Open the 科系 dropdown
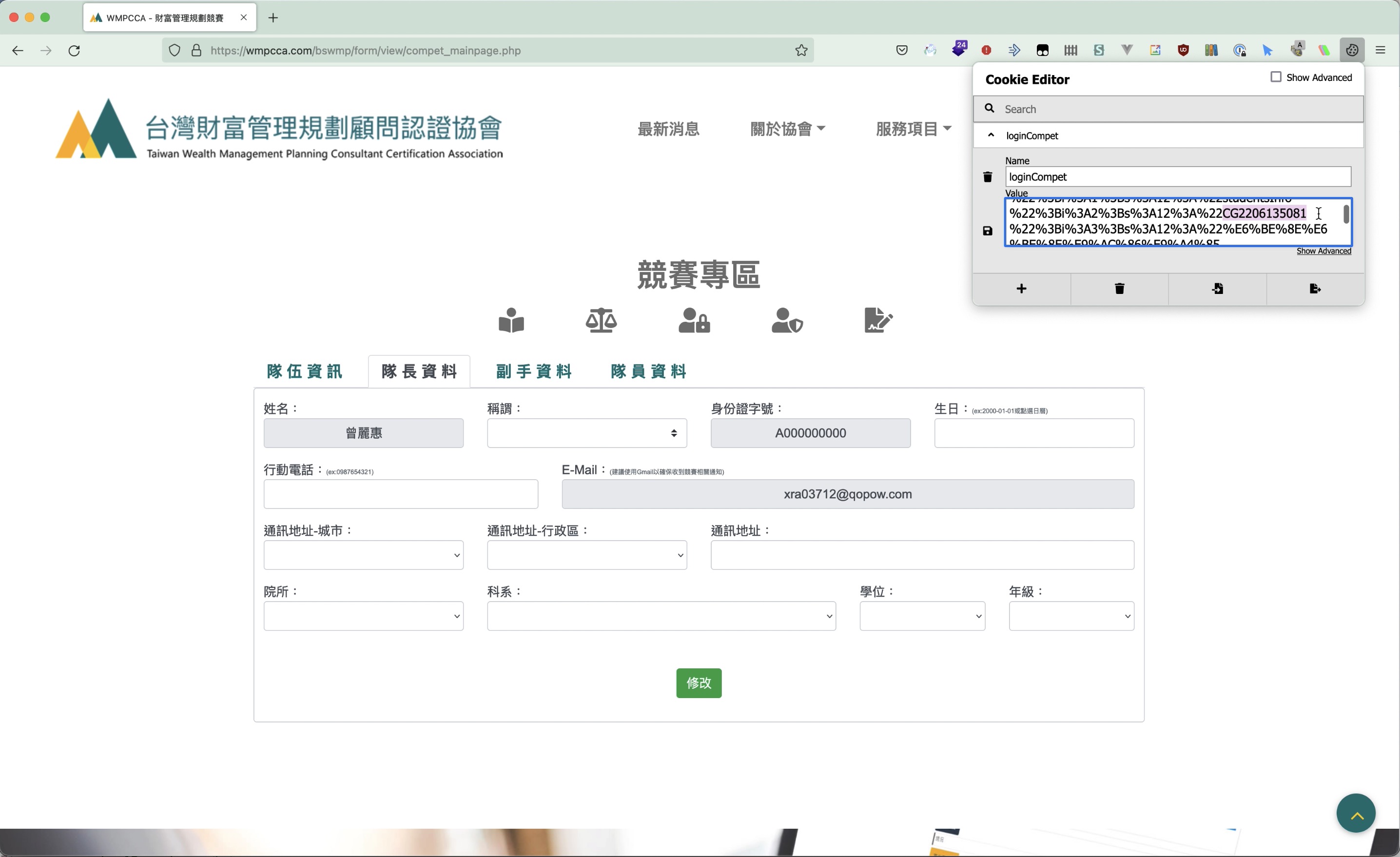 pos(661,616)
